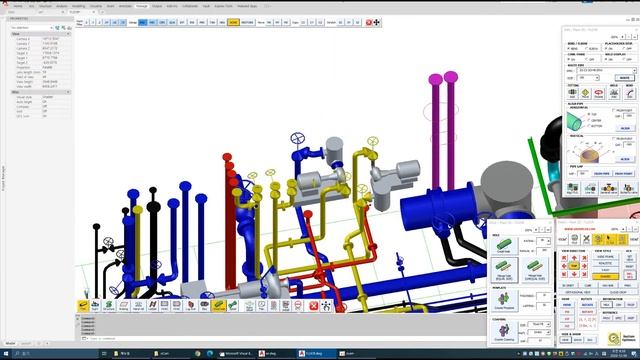The width and height of the screenshot is (640, 360).
Task: Select the Handrail tool in bottom toolbar
Action: pyautogui.click(x=138, y=305)
